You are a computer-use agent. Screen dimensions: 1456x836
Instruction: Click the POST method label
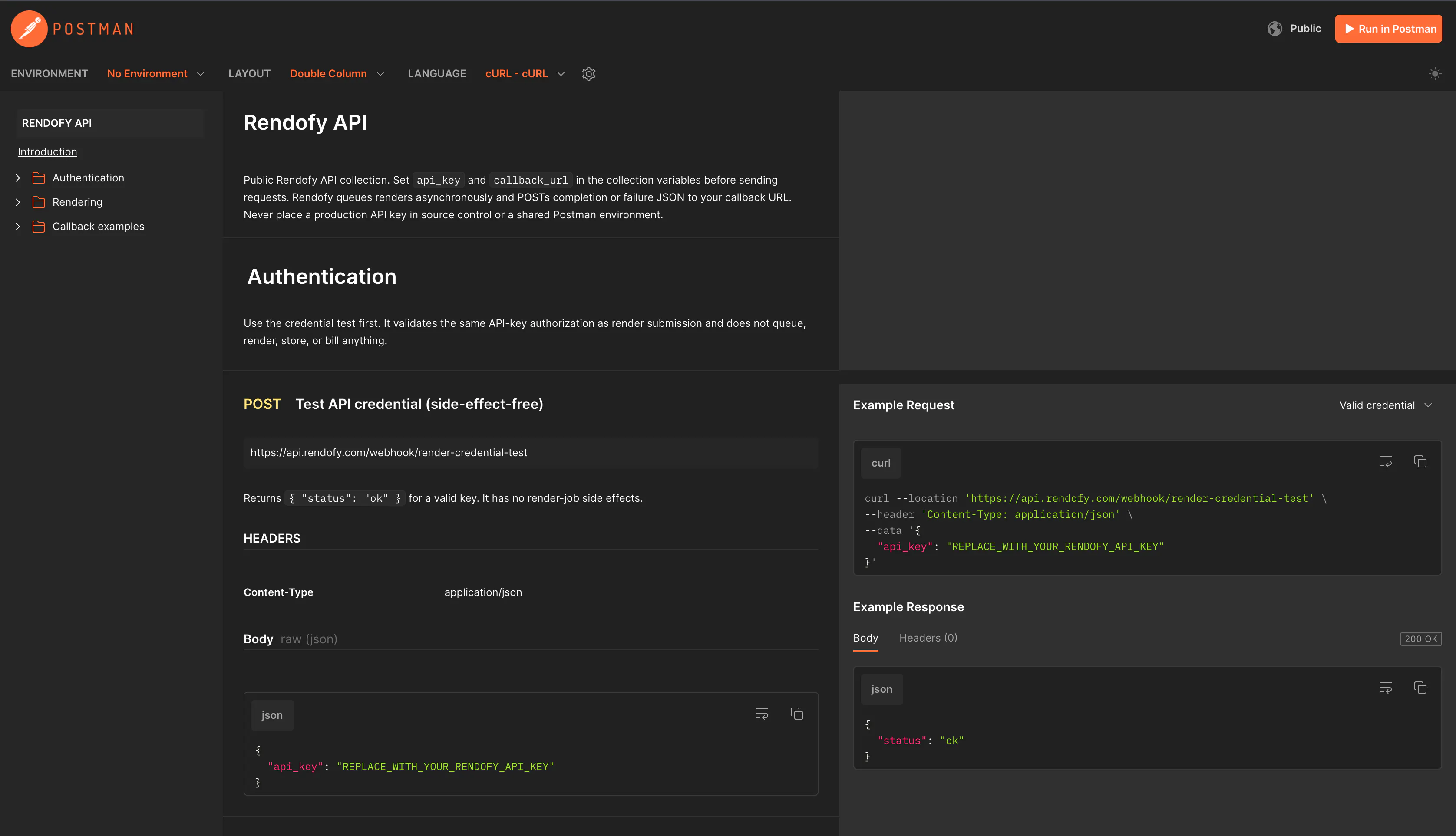(x=262, y=404)
